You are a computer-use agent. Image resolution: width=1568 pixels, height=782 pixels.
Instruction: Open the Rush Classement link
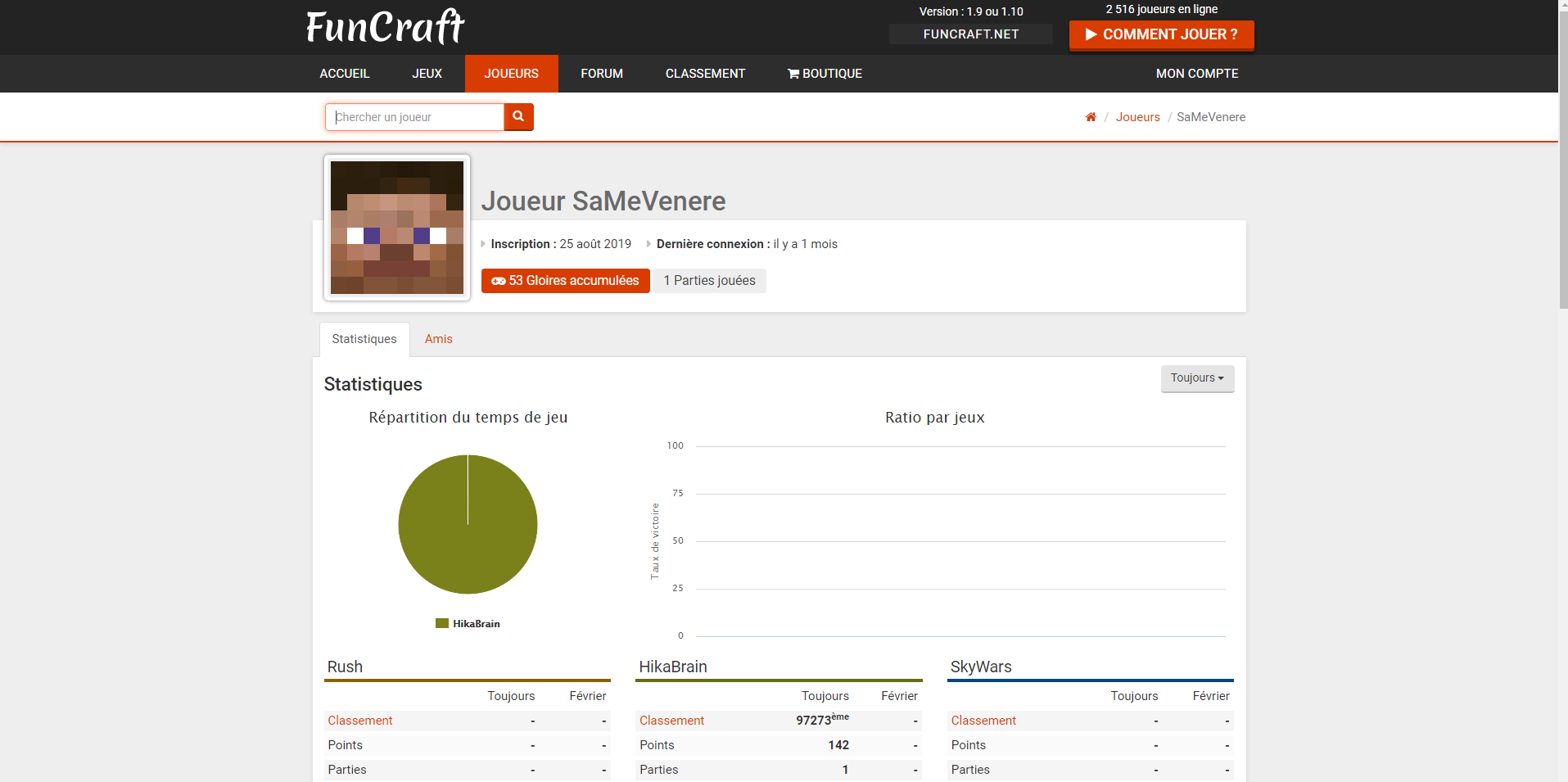pyautogui.click(x=360, y=721)
